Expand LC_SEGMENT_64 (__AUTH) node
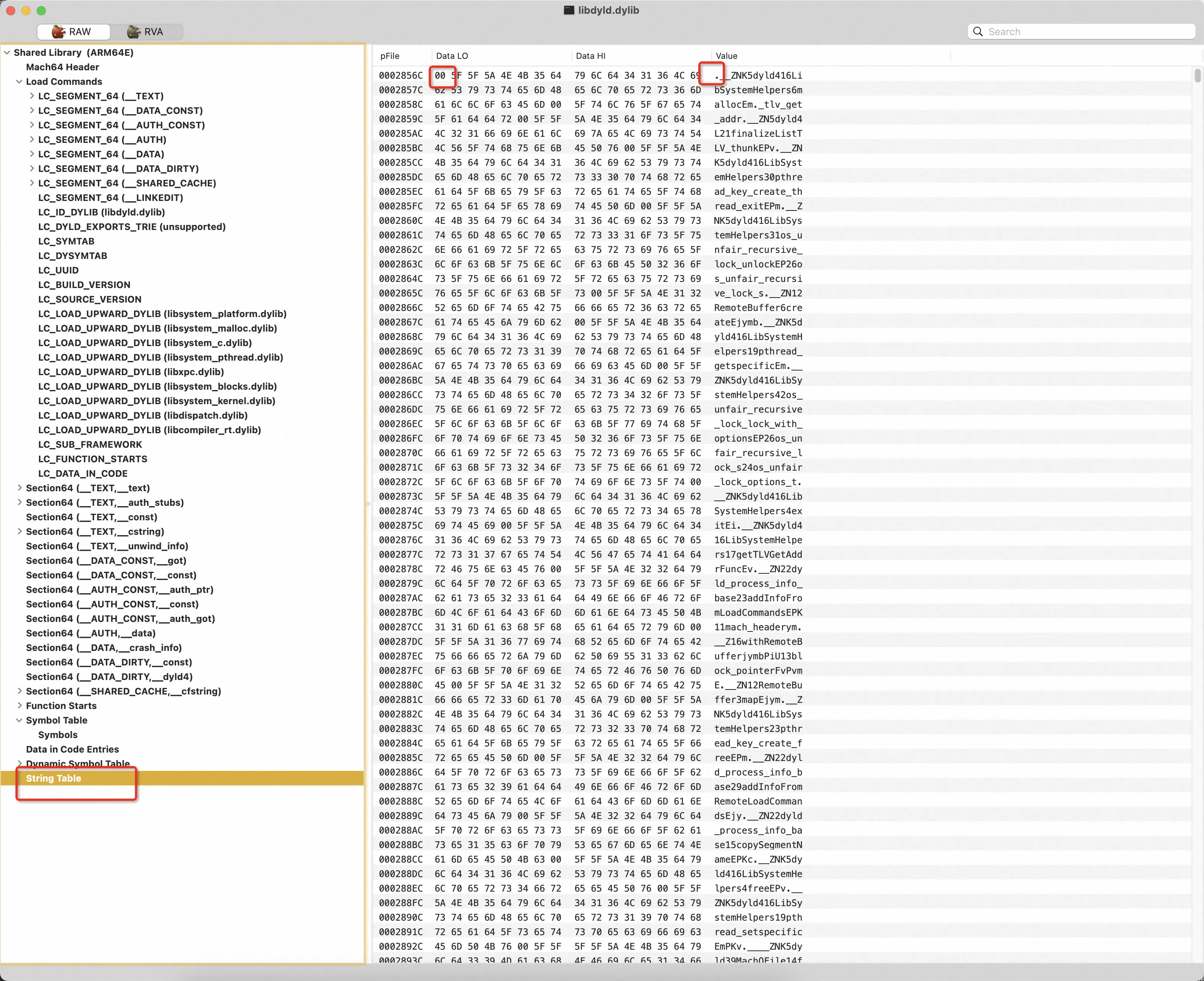This screenshot has height=981, width=1204. (x=32, y=139)
